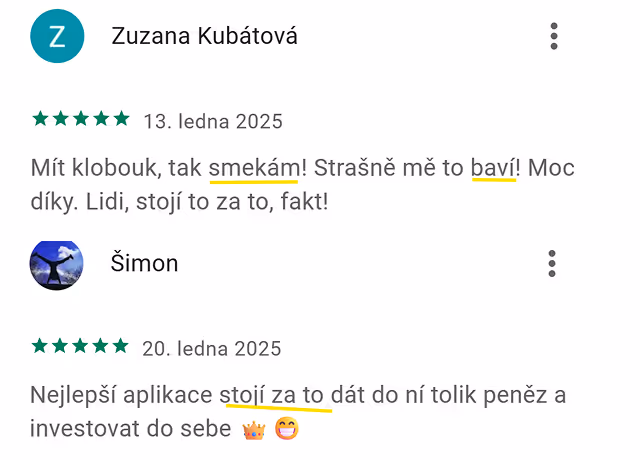Screen dimensions: 640x460
Task: Open three-dot menu on Šimon's review
Action: pyautogui.click(x=552, y=264)
